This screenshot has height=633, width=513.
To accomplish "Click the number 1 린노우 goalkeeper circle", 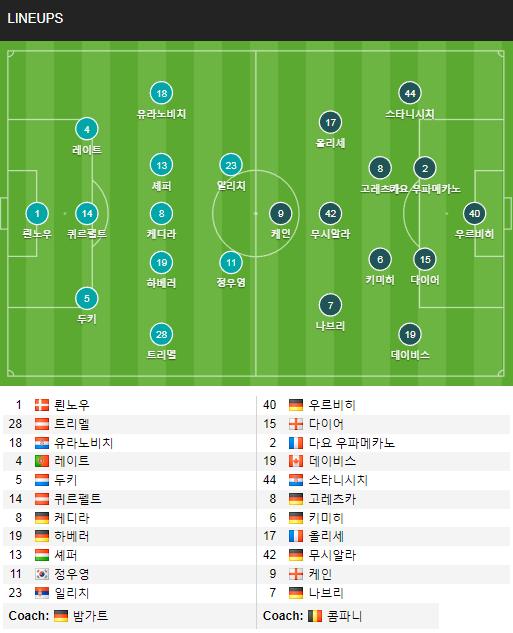I will [37, 214].
